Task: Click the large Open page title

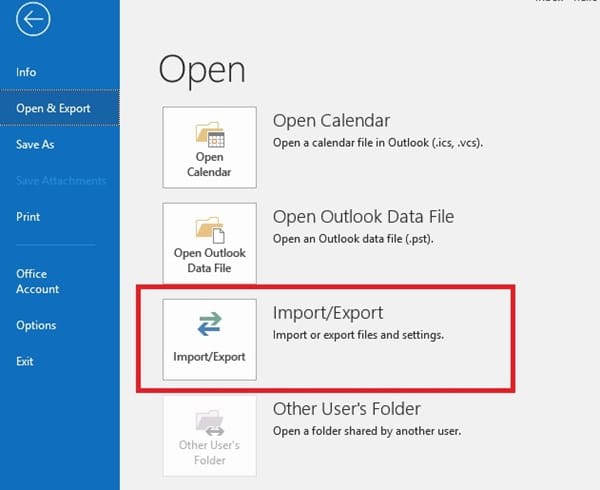Action: click(x=202, y=71)
